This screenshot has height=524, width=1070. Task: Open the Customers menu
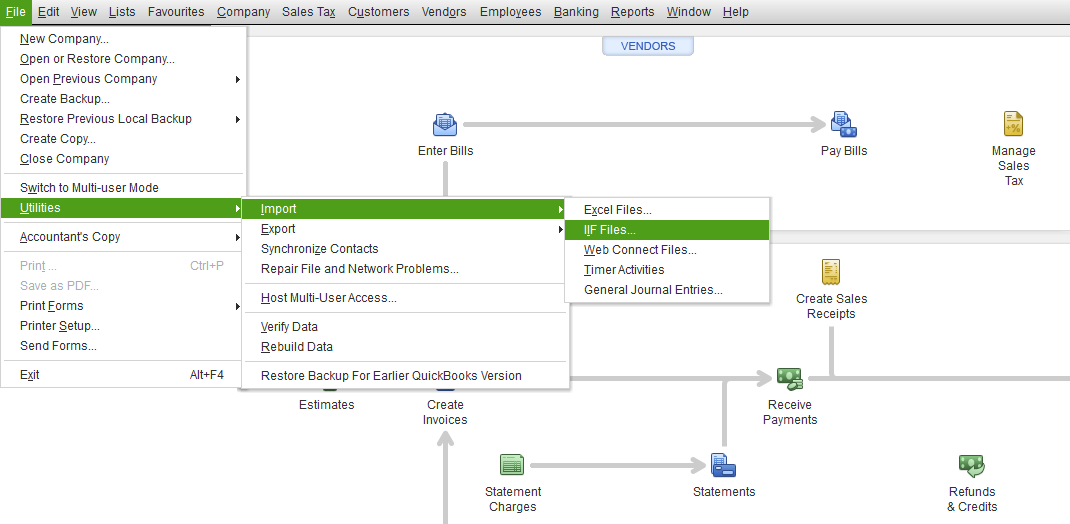[379, 12]
